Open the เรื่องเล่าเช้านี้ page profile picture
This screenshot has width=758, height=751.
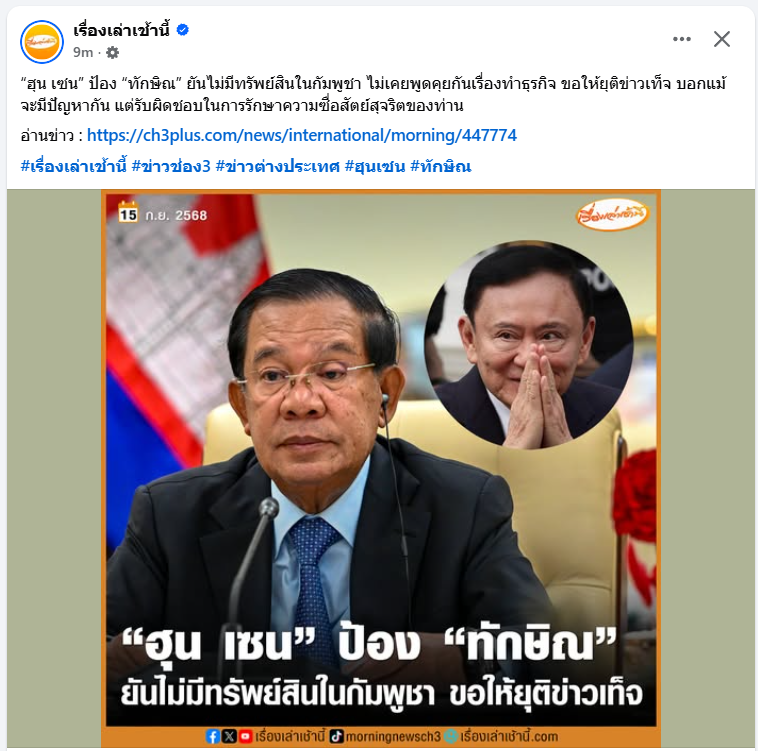pos(42,42)
